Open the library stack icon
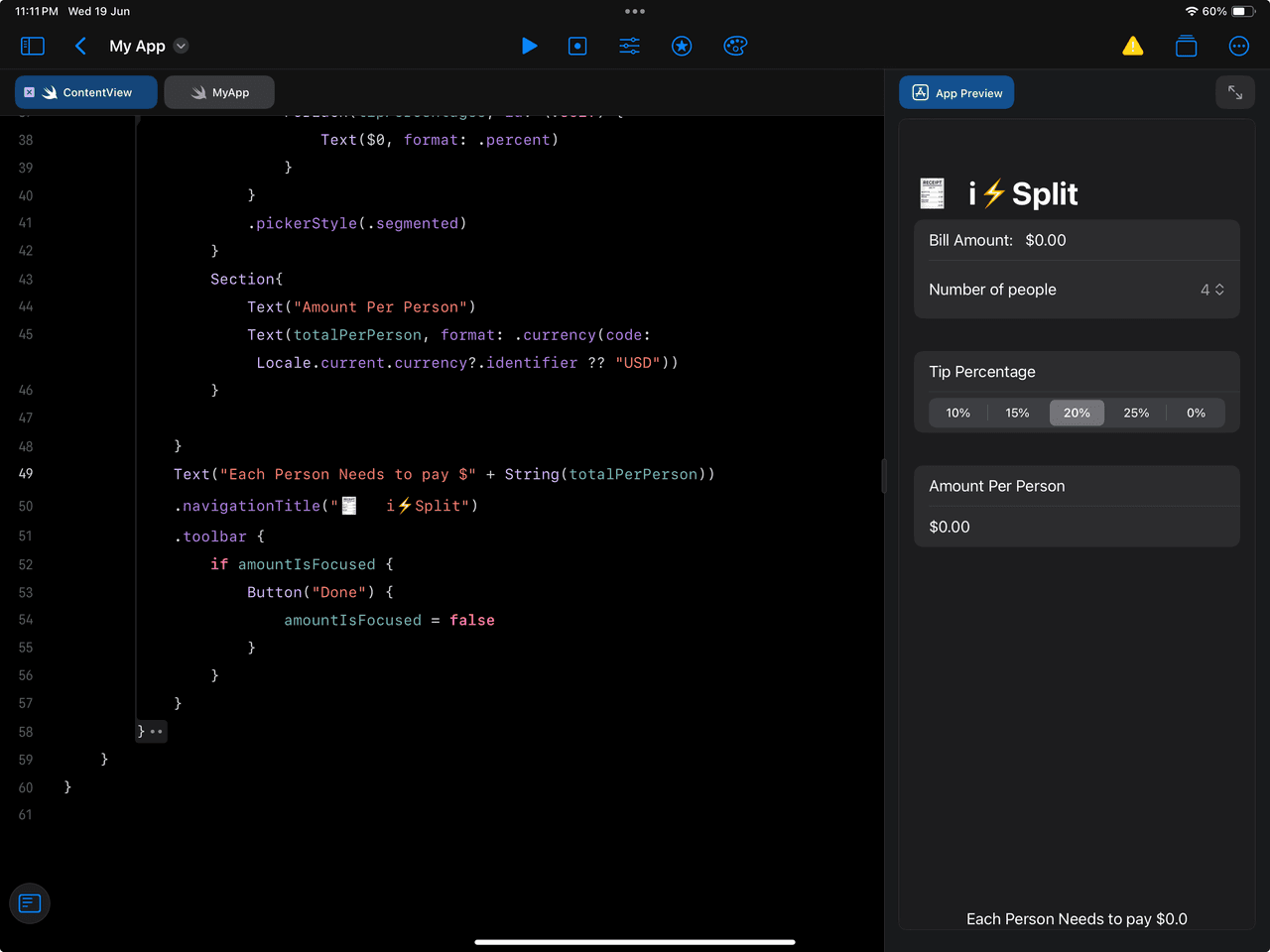1270x952 pixels. pos(1186,46)
